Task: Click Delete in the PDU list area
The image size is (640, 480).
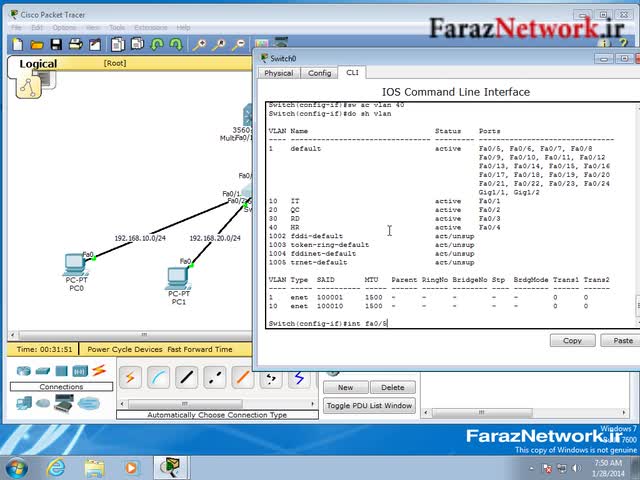Action: click(x=393, y=387)
